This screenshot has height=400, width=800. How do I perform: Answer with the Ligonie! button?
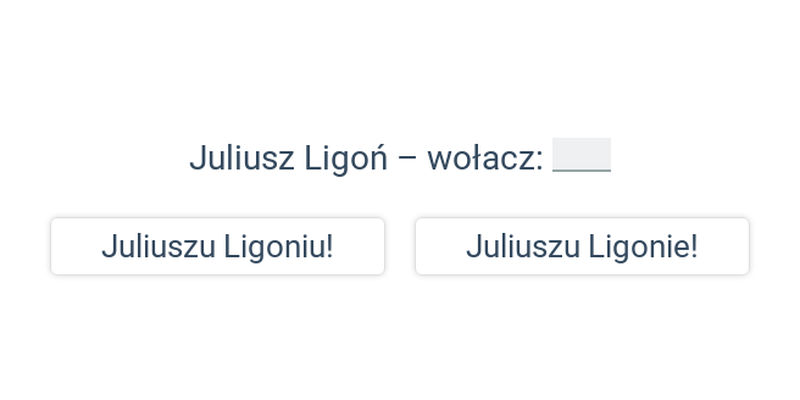tap(582, 246)
